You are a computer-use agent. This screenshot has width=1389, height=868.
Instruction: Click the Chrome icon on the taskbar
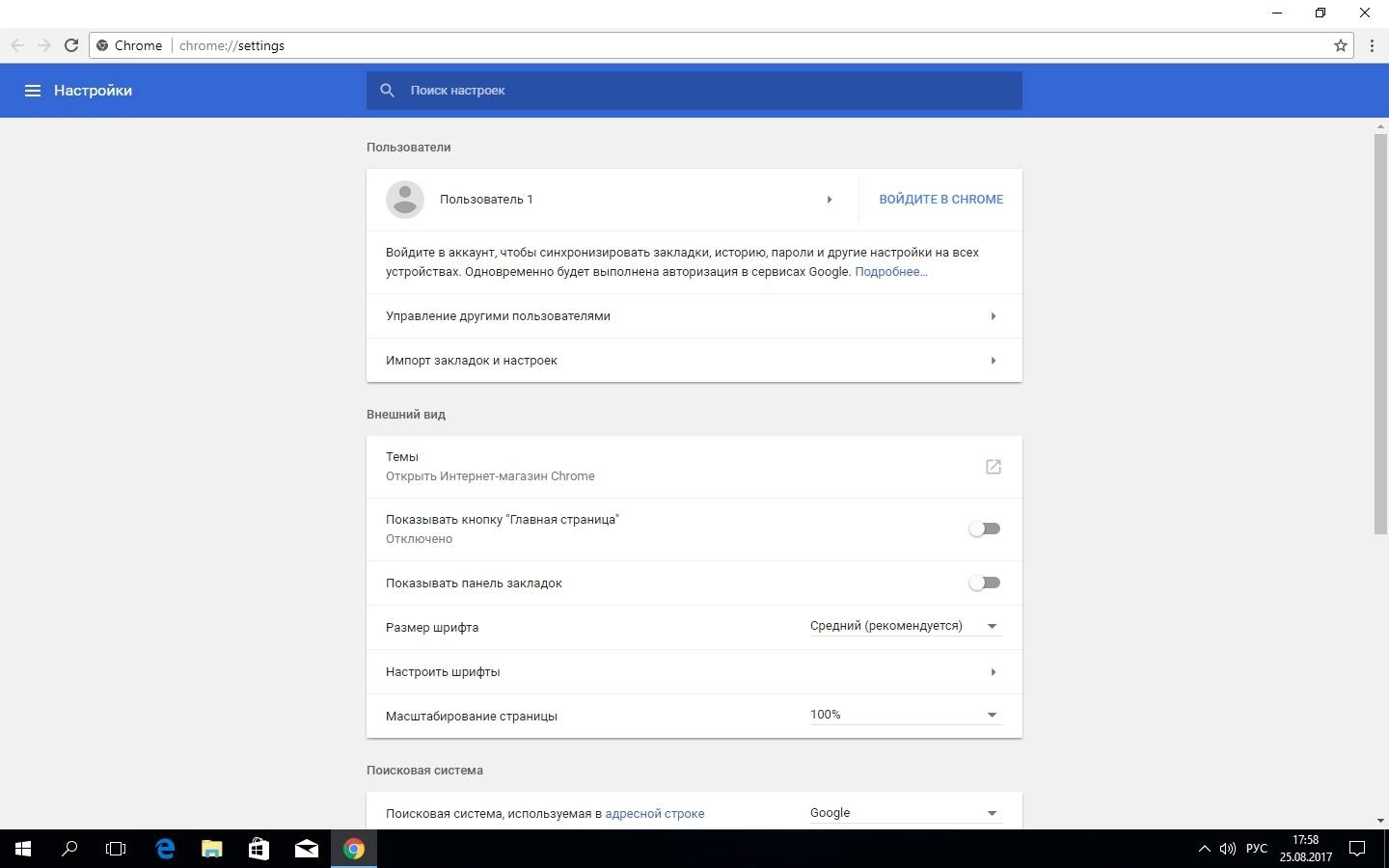tap(354, 849)
